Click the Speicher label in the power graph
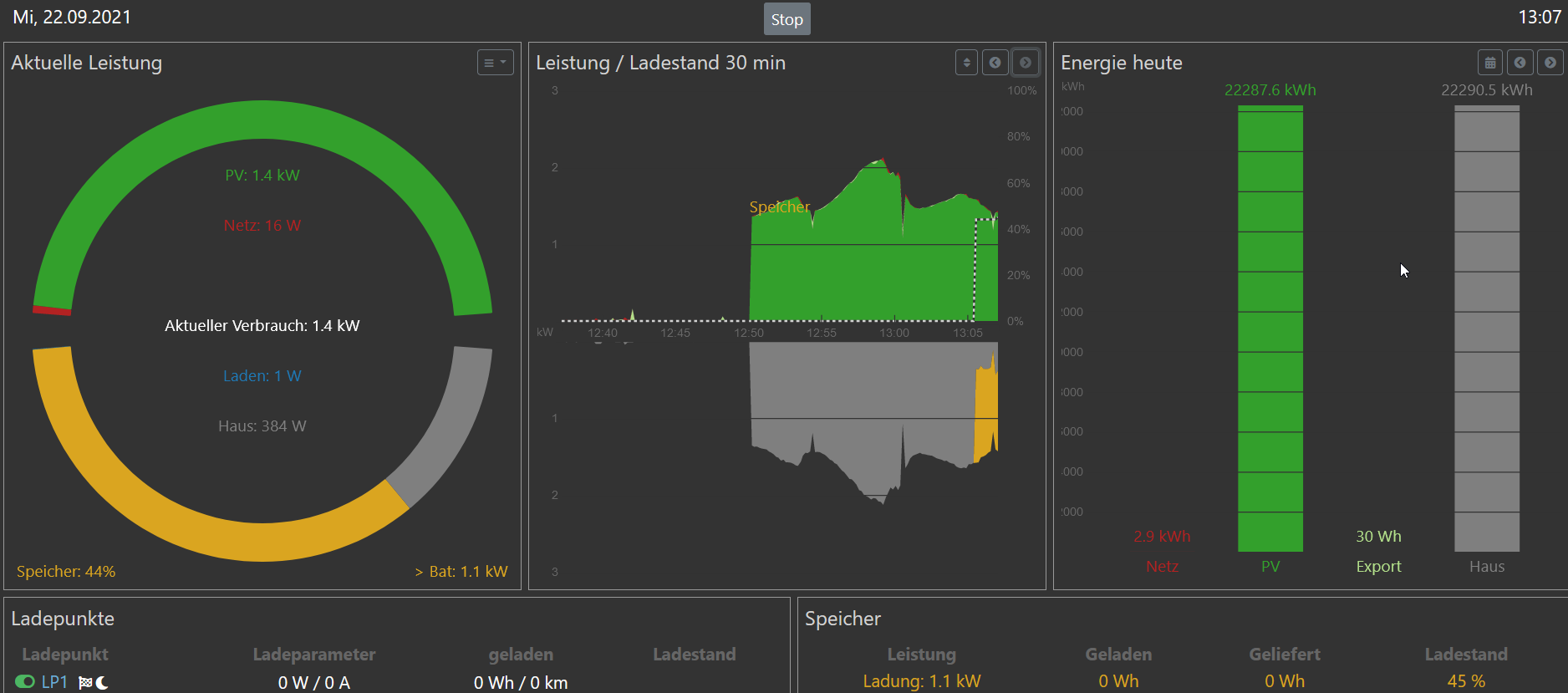The height and width of the screenshot is (693, 1568). pyautogui.click(x=779, y=207)
